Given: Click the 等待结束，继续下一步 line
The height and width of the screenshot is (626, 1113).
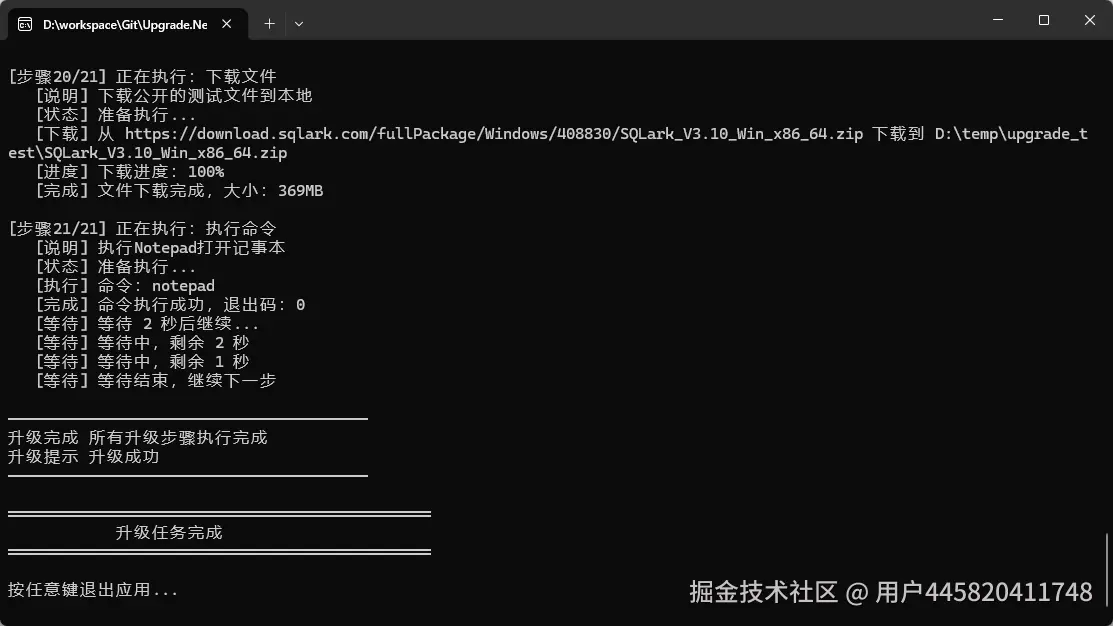Looking at the screenshot, I should pos(155,380).
